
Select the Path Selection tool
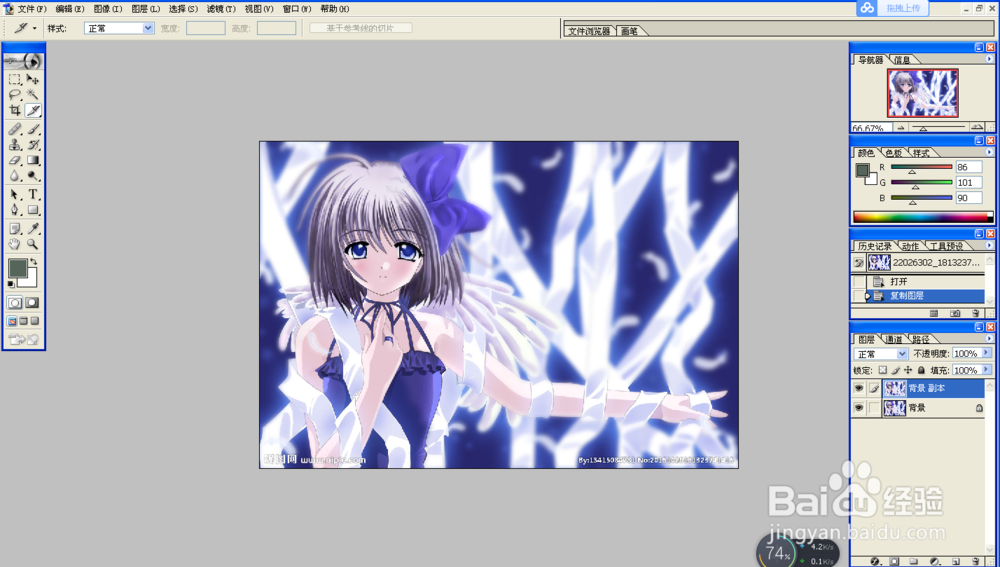15,194
